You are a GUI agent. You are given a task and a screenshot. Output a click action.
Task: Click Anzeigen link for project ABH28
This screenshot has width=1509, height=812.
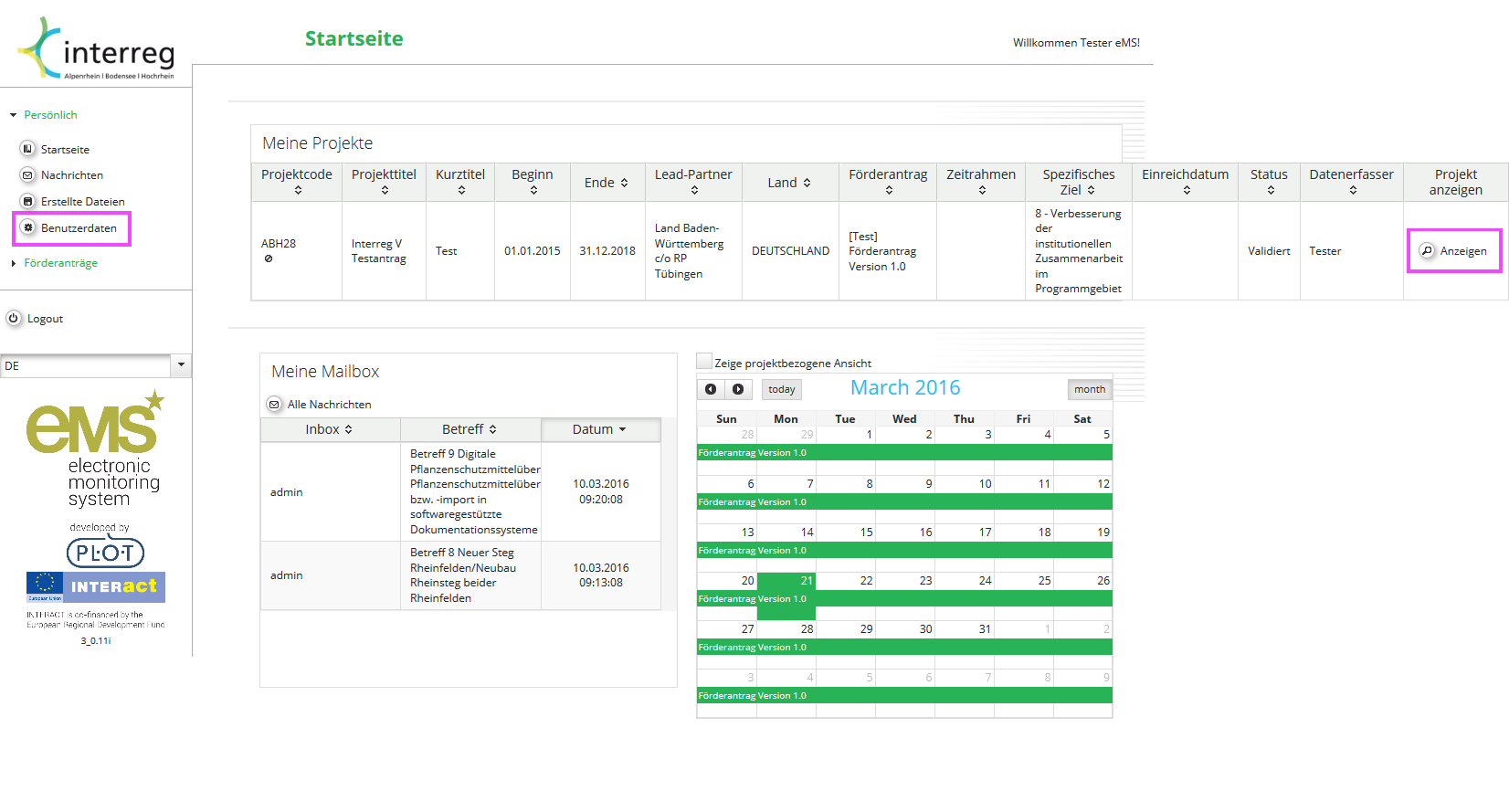pyautogui.click(x=1463, y=251)
